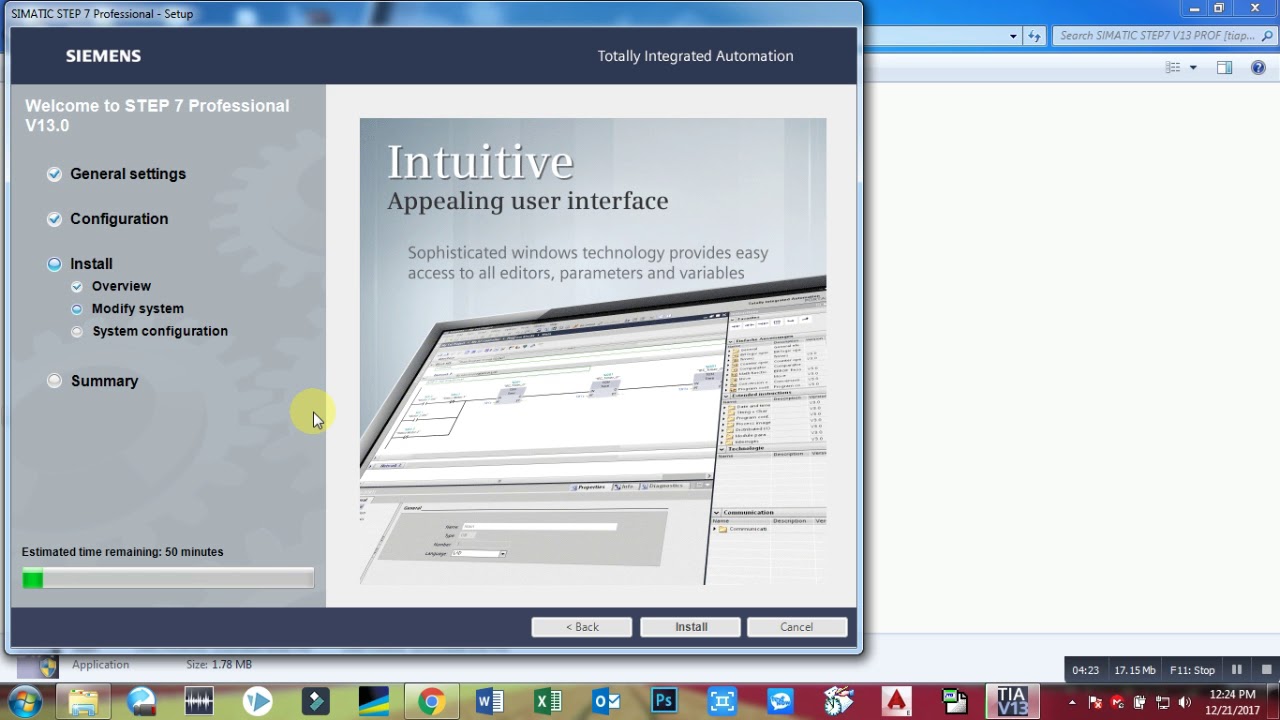This screenshot has width=1280, height=720.
Task: Pause the screen recording
Action: (x=1236, y=670)
